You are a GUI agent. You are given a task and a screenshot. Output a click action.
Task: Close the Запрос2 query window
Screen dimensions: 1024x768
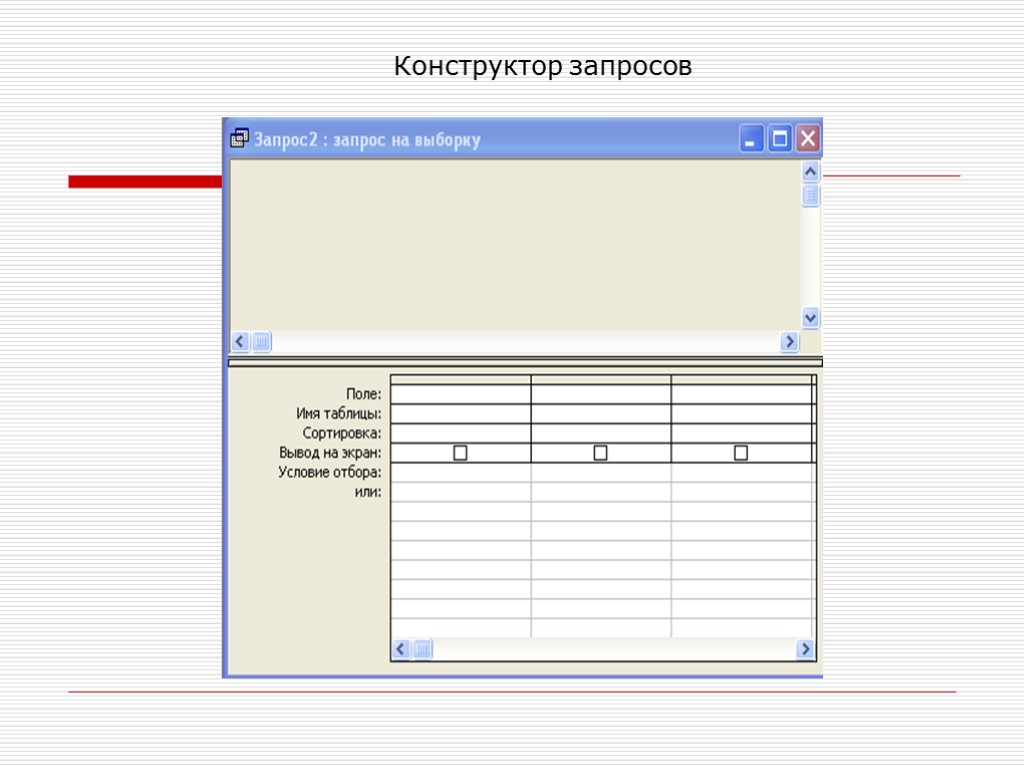(807, 138)
